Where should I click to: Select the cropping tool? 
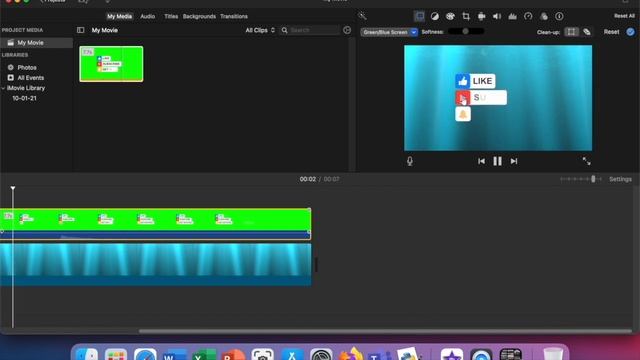click(x=466, y=16)
